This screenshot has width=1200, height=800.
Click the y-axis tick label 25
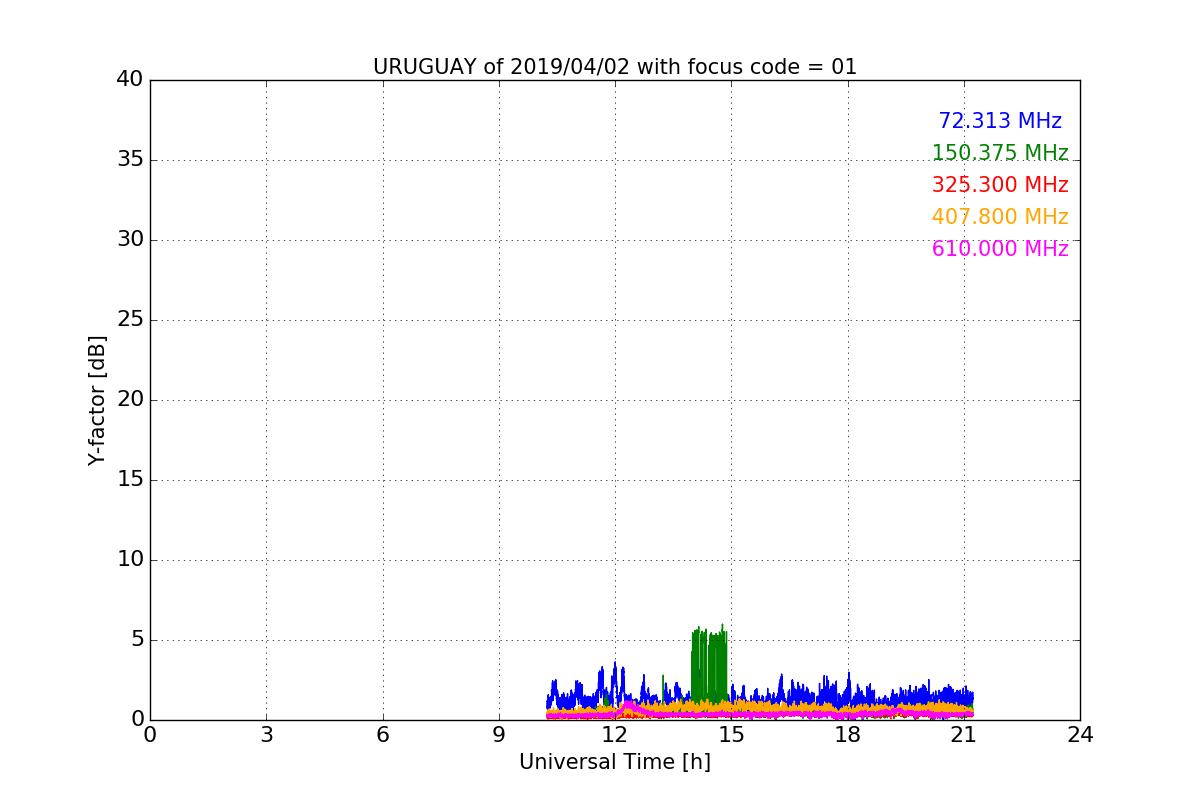[130, 320]
